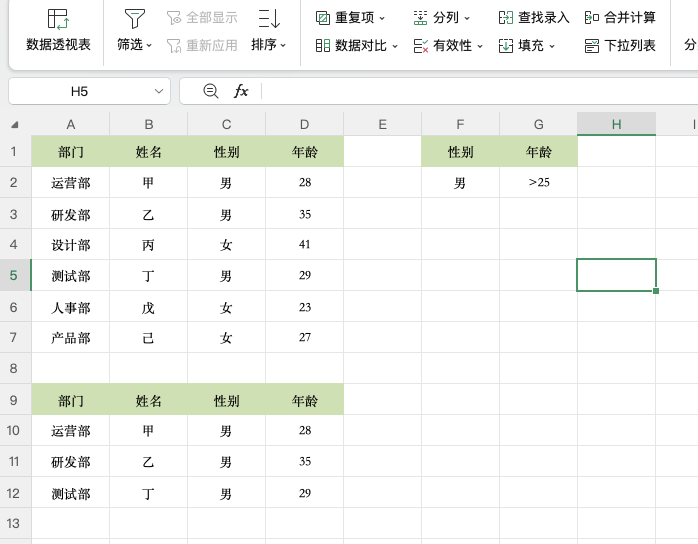698x544 pixels.
Task: Click name cell 丙
Action: [x=149, y=244]
